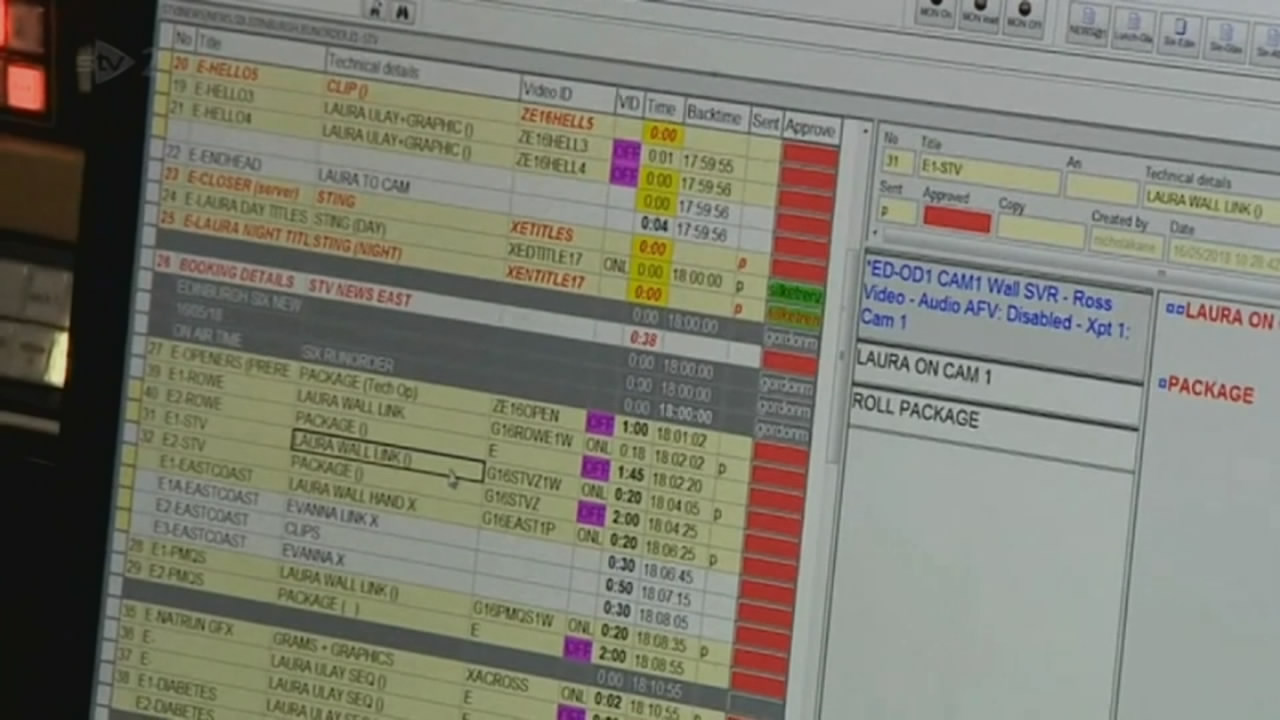Select the ZE16OPEN video ID cell

[525, 411]
